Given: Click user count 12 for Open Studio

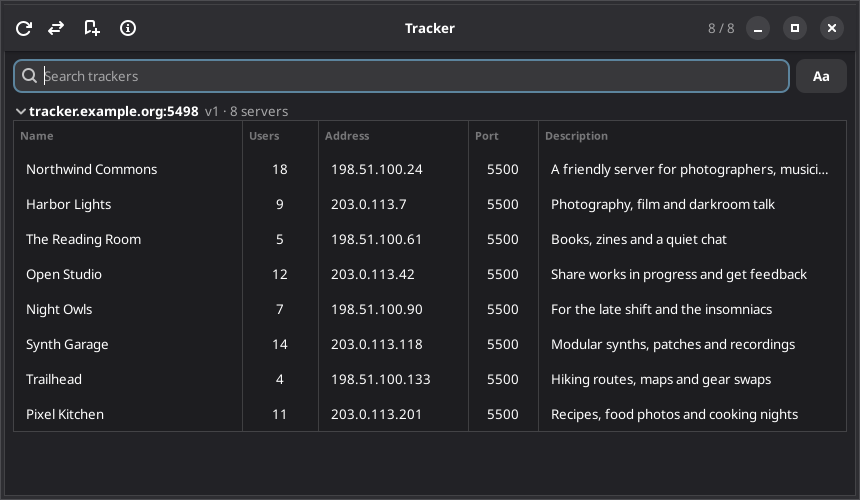Looking at the screenshot, I should tap(280, 275).
